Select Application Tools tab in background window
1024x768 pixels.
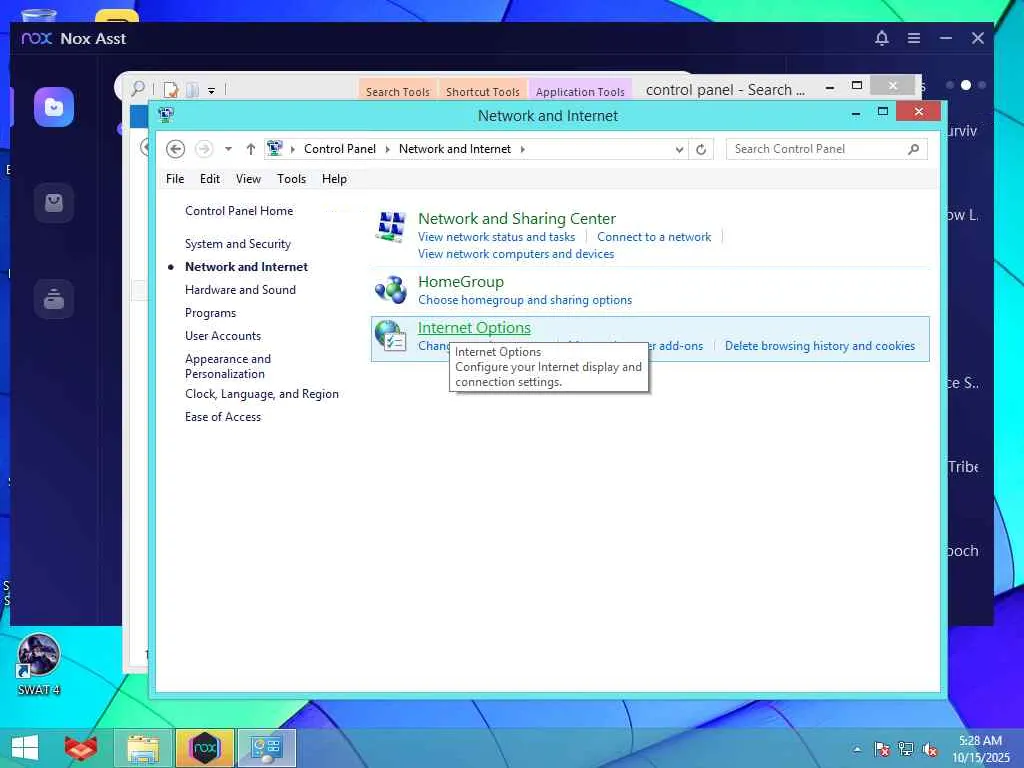580,91
